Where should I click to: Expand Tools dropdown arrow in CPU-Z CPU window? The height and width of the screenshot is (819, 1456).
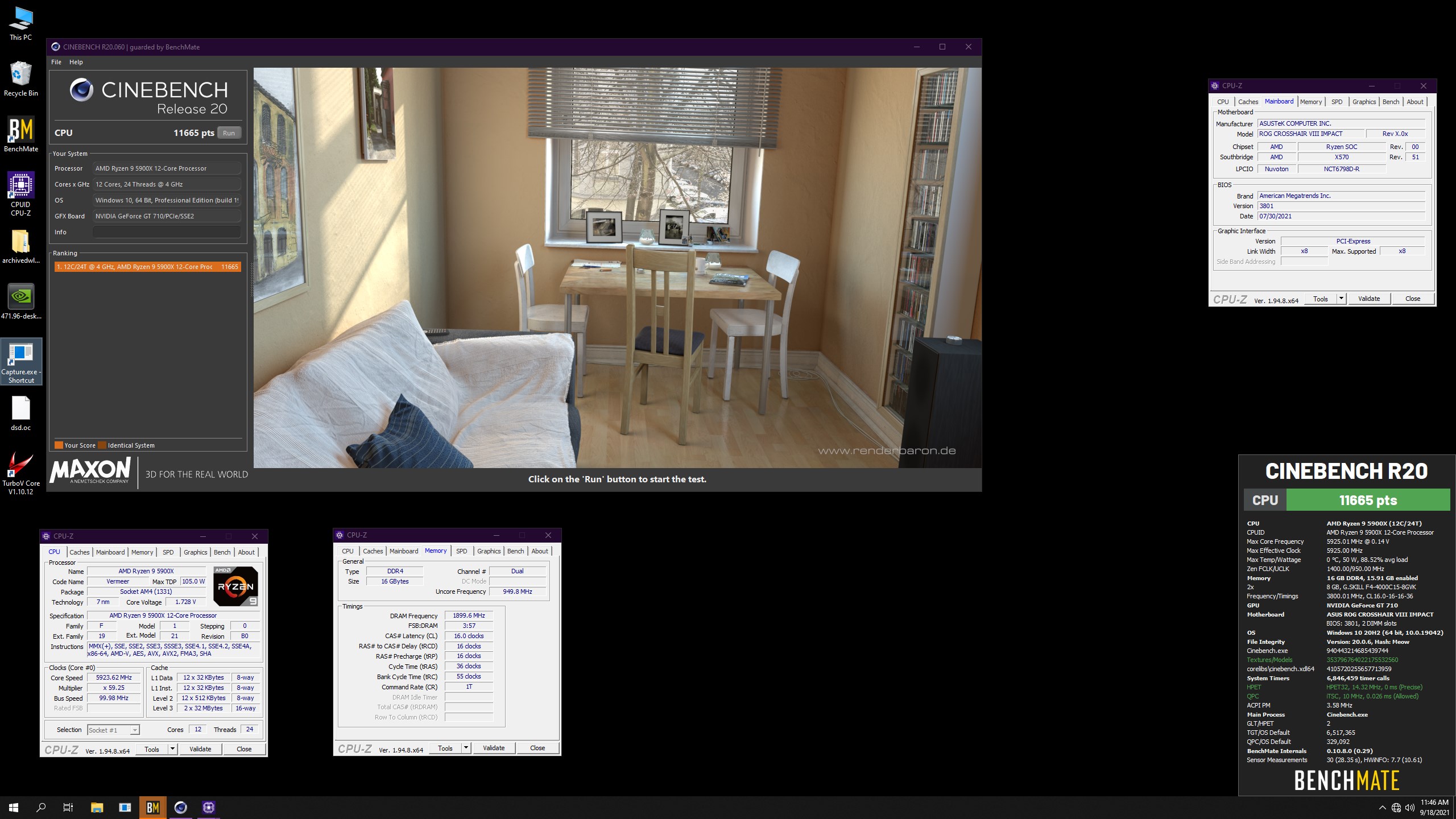tap(173, 749)
